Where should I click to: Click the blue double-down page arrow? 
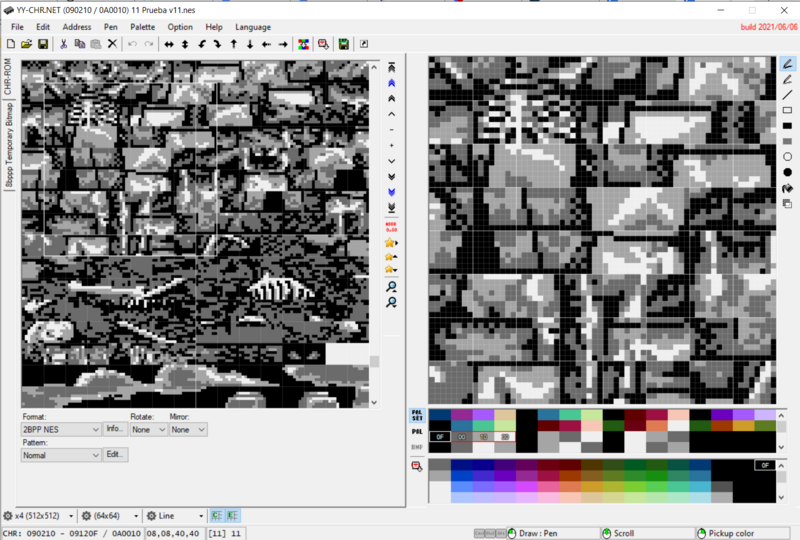pos(391,192)
